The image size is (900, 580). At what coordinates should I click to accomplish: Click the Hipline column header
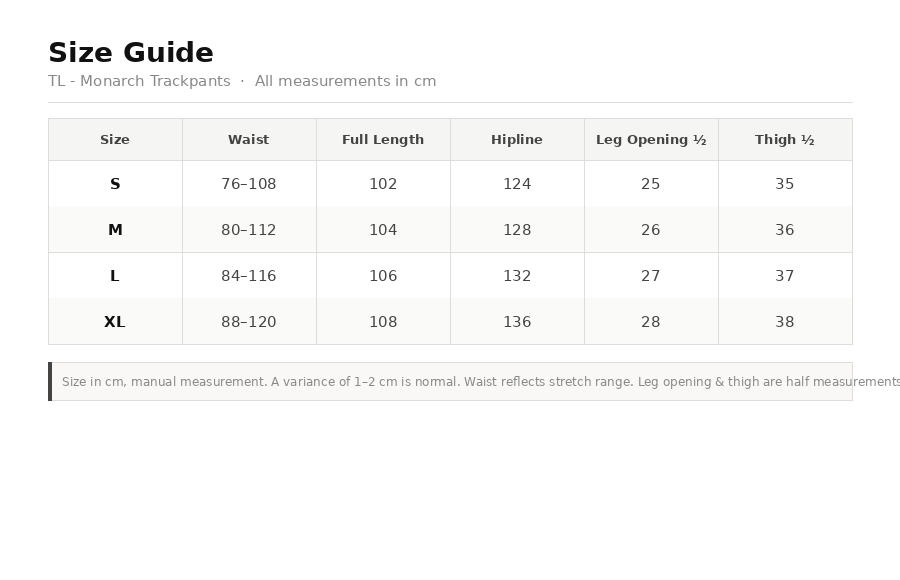(517, 140)
